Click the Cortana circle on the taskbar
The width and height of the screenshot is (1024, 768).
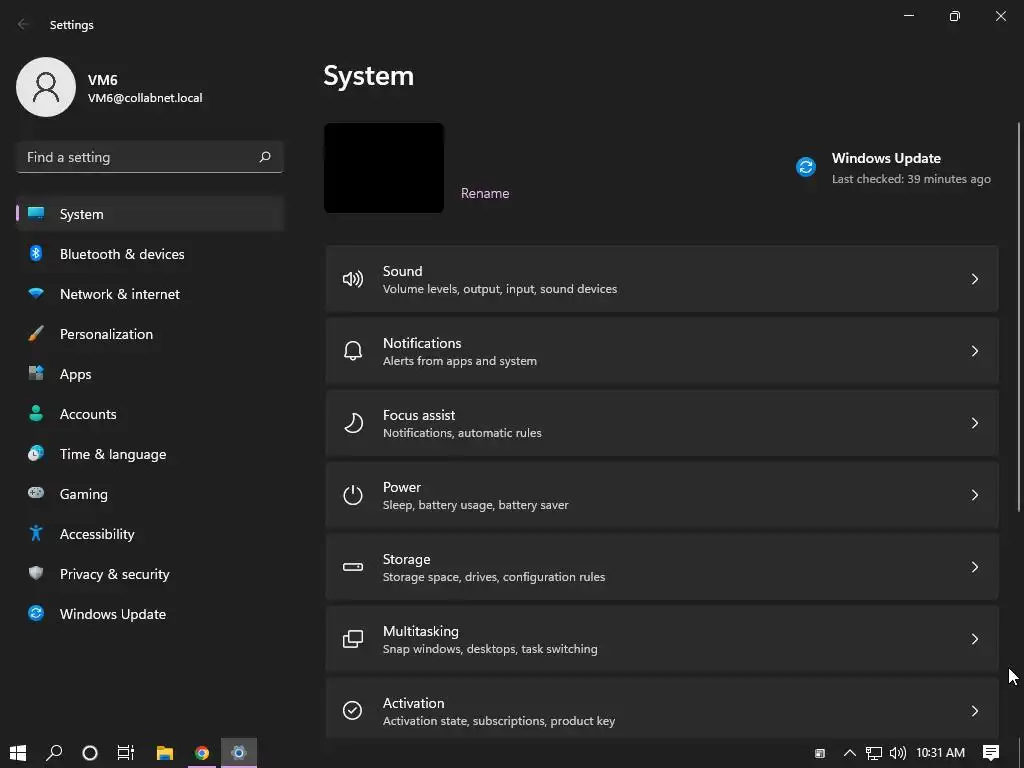tap(90, 753)
